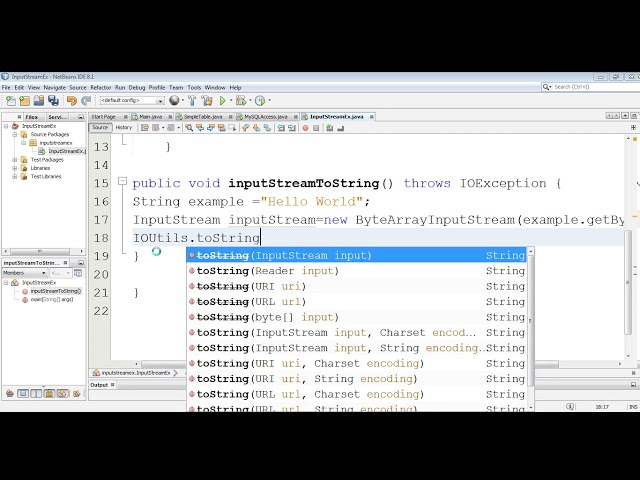Click the Sort icon in Navigator bottom bar

point(76,393)
